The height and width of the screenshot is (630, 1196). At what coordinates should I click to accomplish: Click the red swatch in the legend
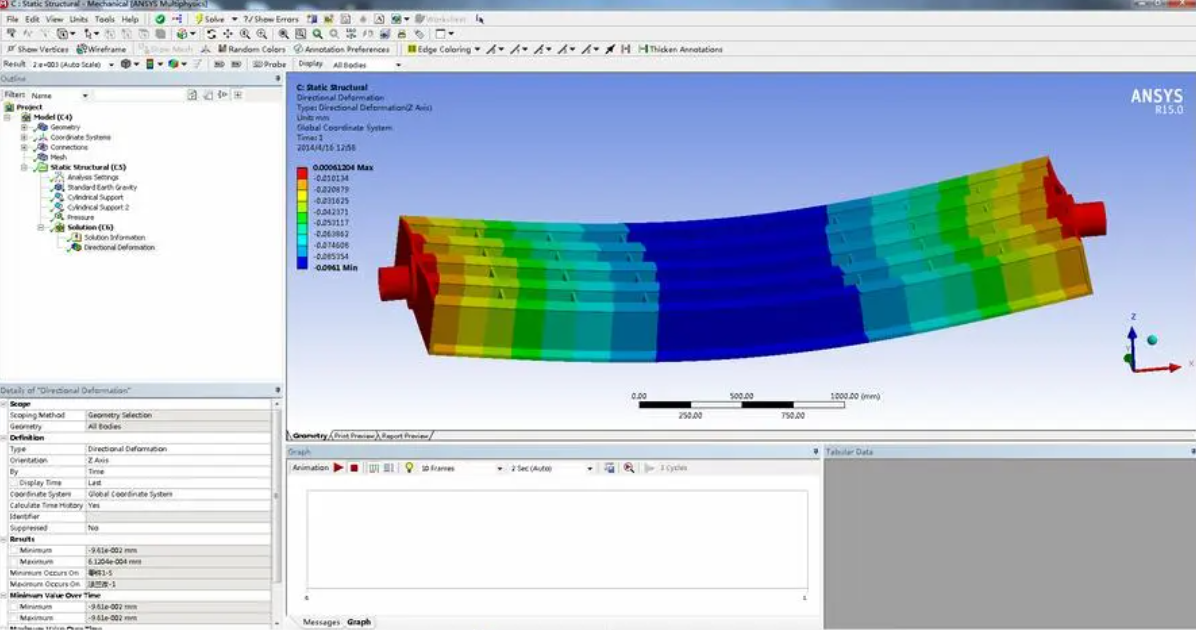[x=302, y=173]
